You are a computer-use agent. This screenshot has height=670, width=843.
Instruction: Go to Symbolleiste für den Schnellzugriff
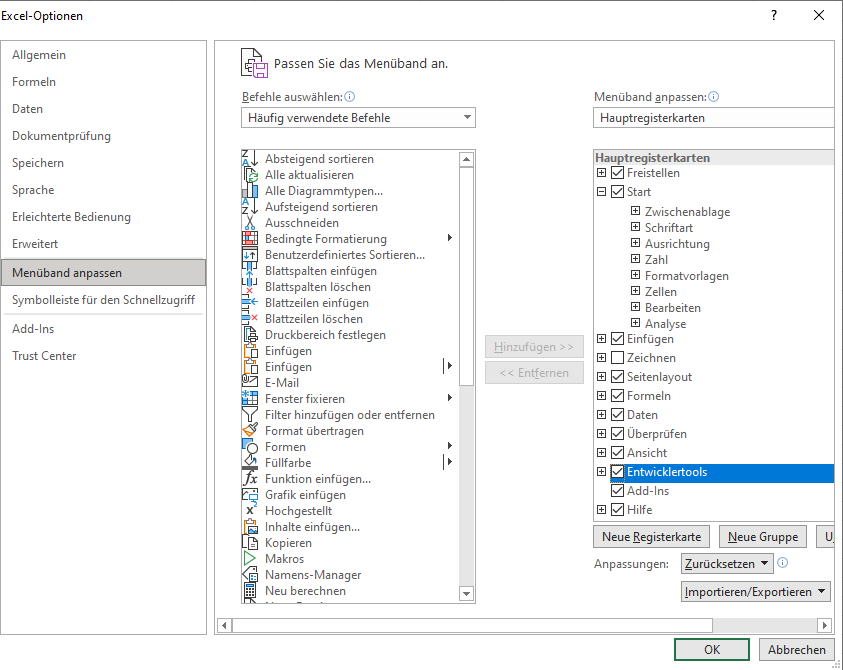pyautogui.click(x=103, y=300)
